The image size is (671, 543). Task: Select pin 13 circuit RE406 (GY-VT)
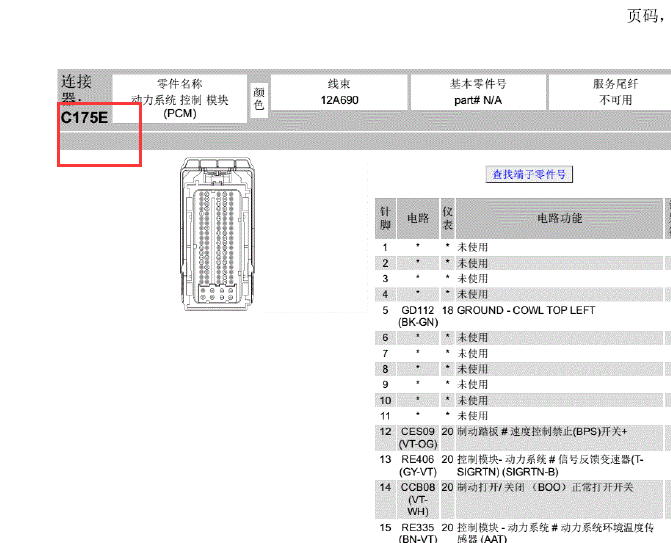pos(418,466)
